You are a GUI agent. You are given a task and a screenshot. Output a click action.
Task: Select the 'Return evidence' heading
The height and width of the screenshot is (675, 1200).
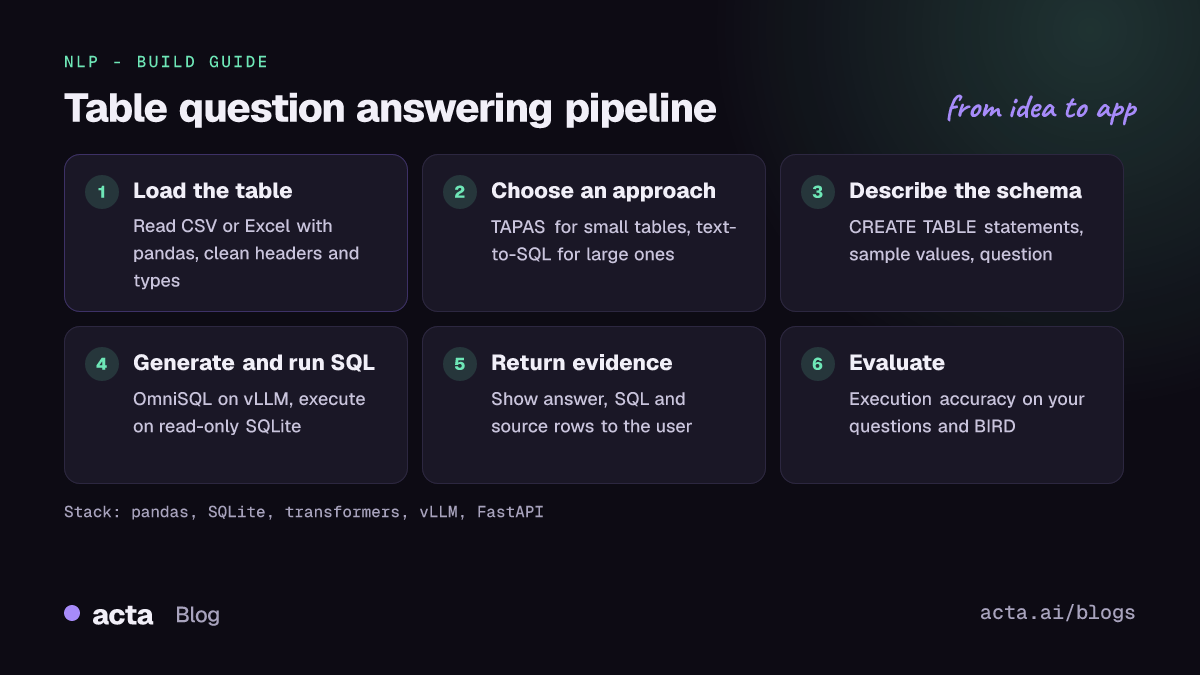coord(581,363)
